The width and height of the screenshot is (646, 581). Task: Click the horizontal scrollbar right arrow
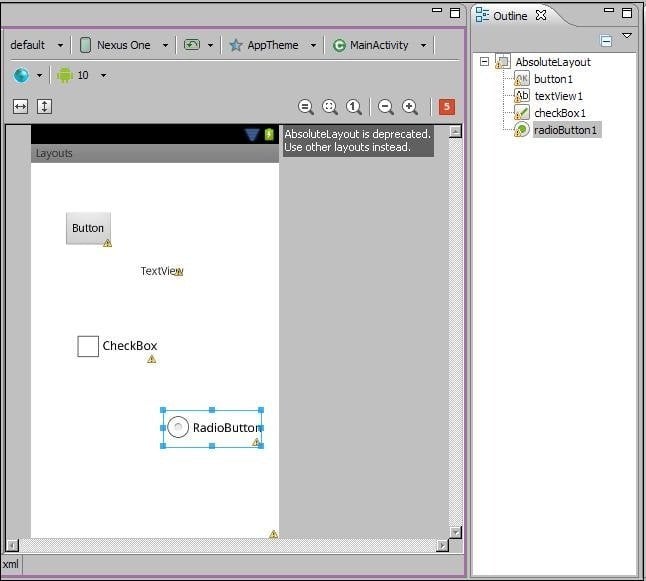(442, 546)
